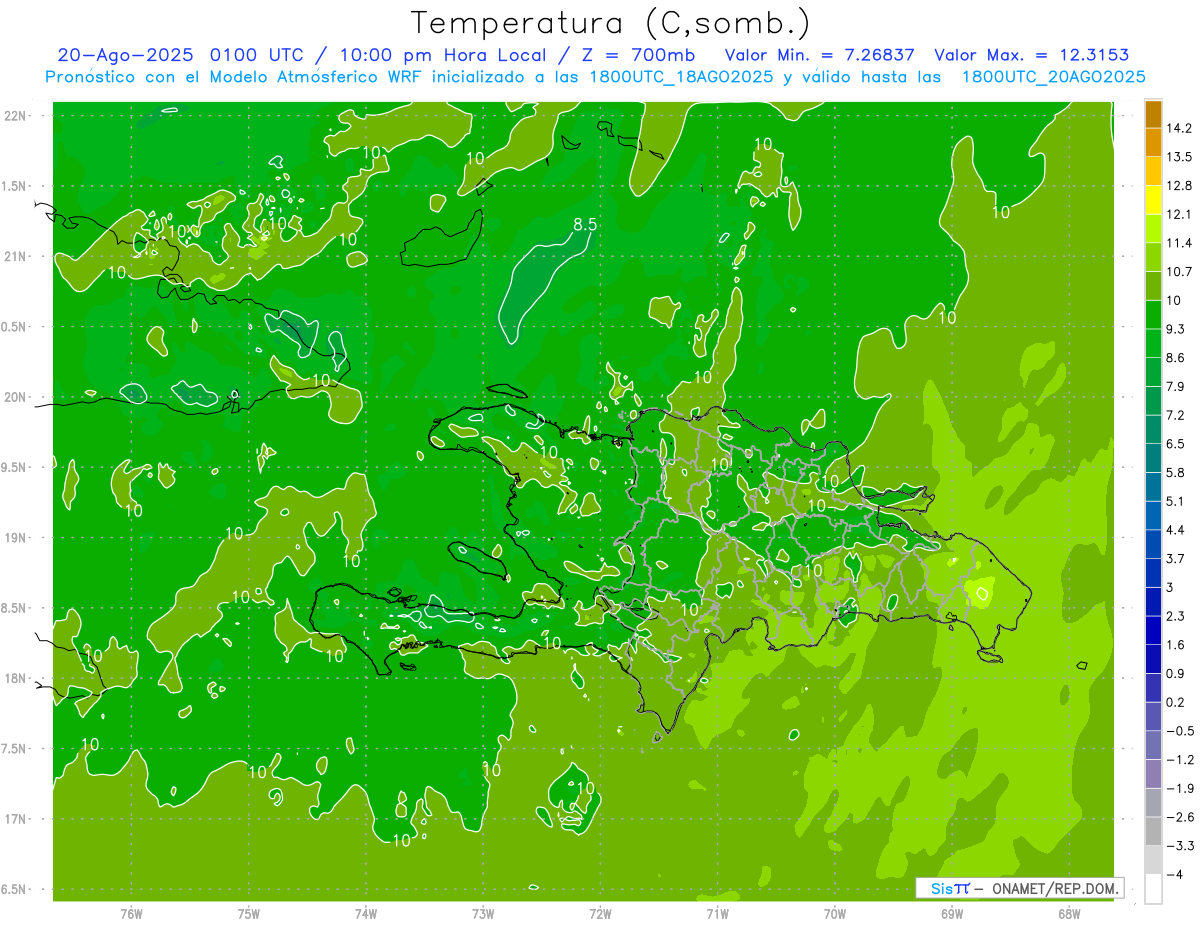The height and width of the screenshot is (927, 1200).
Task: Click the '14.2' color scale label
Action: tap(1180, 128)
